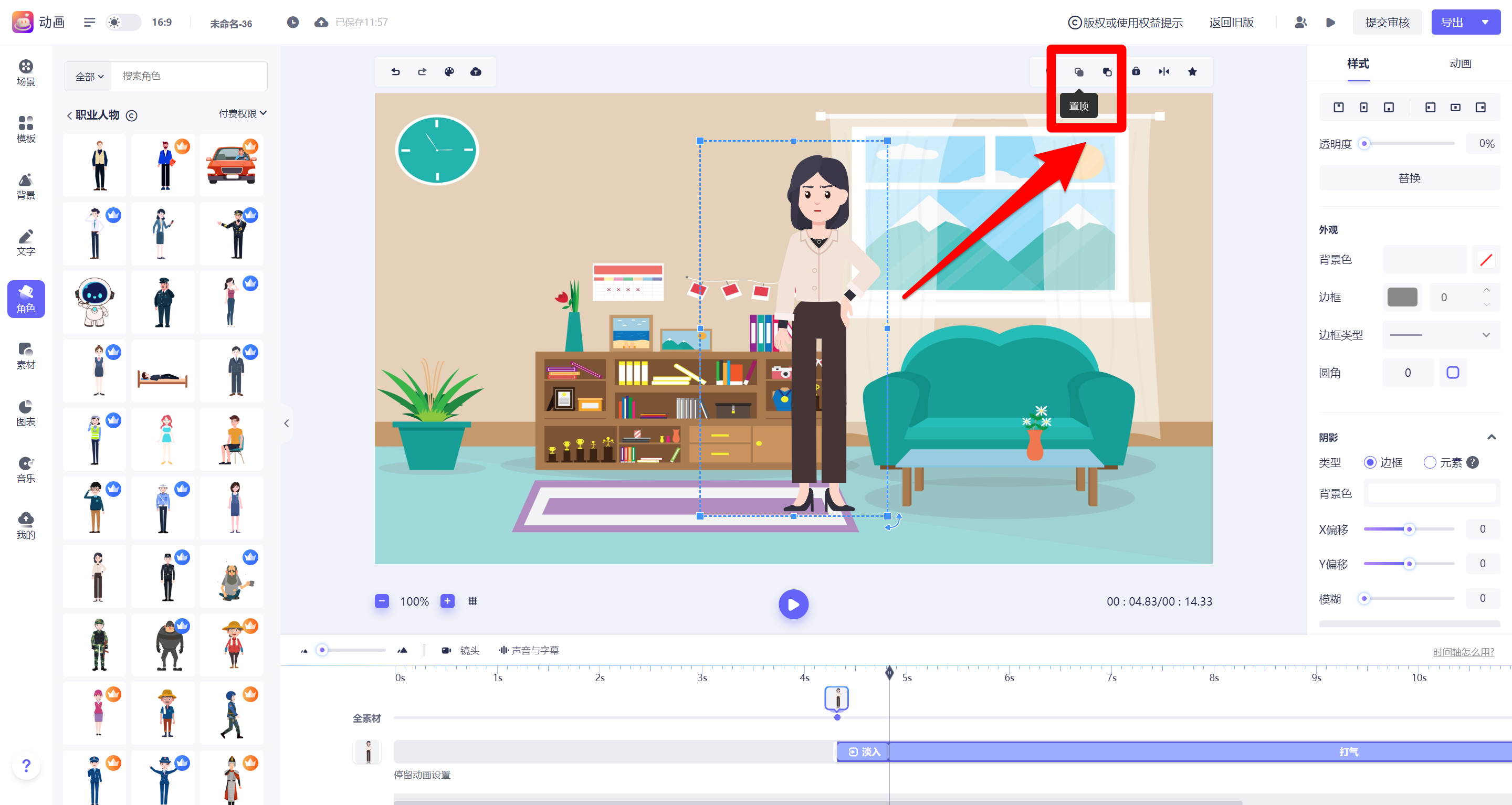1512x805 pixels.
Task: Select the 元素 shadow type radio
Action: click(1430, 462)
